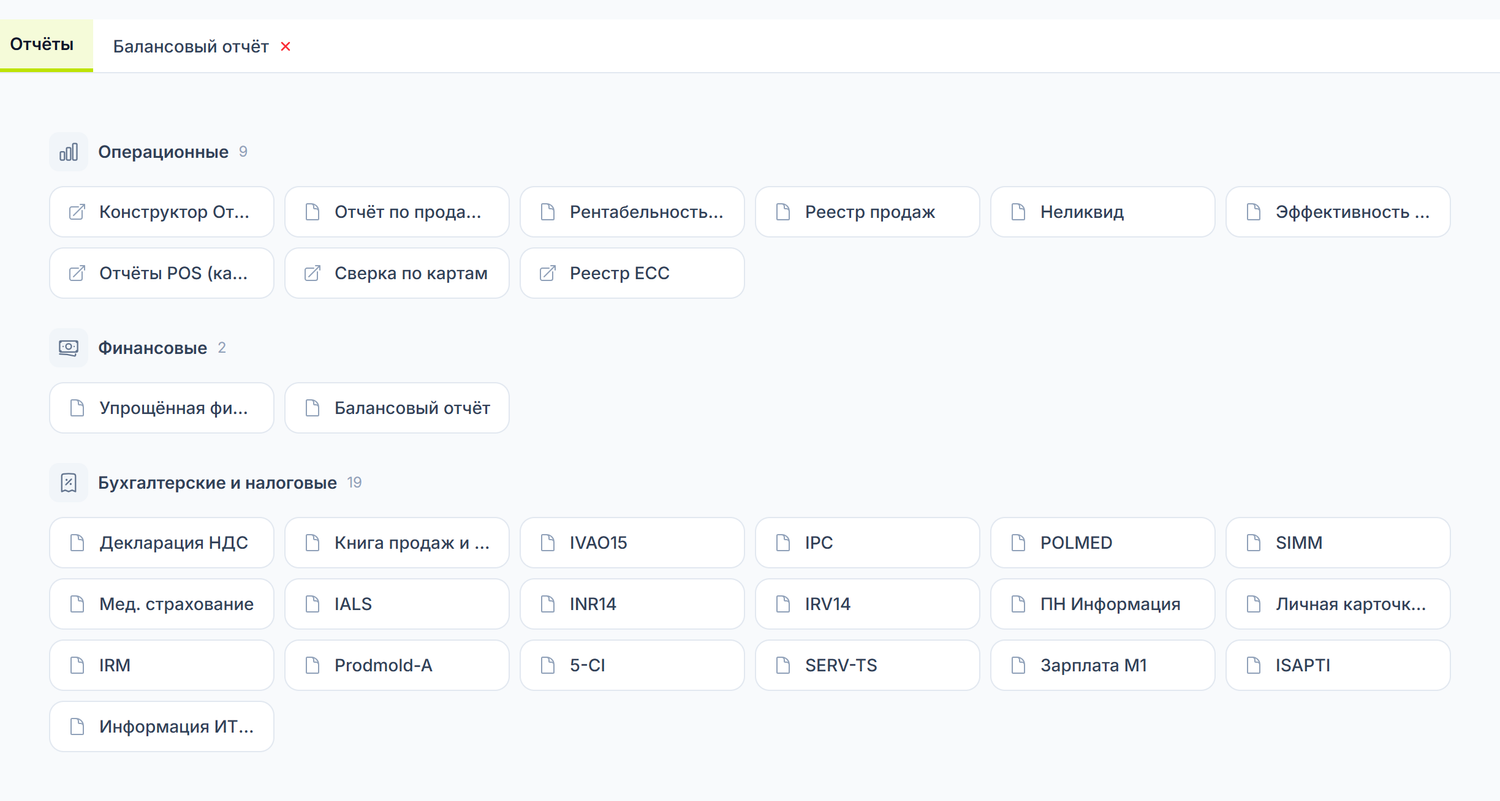This screenshot has width=1500, height=801.
Task: Open the Балансовый отчёт tab
Action: click(x=191, y=46)
